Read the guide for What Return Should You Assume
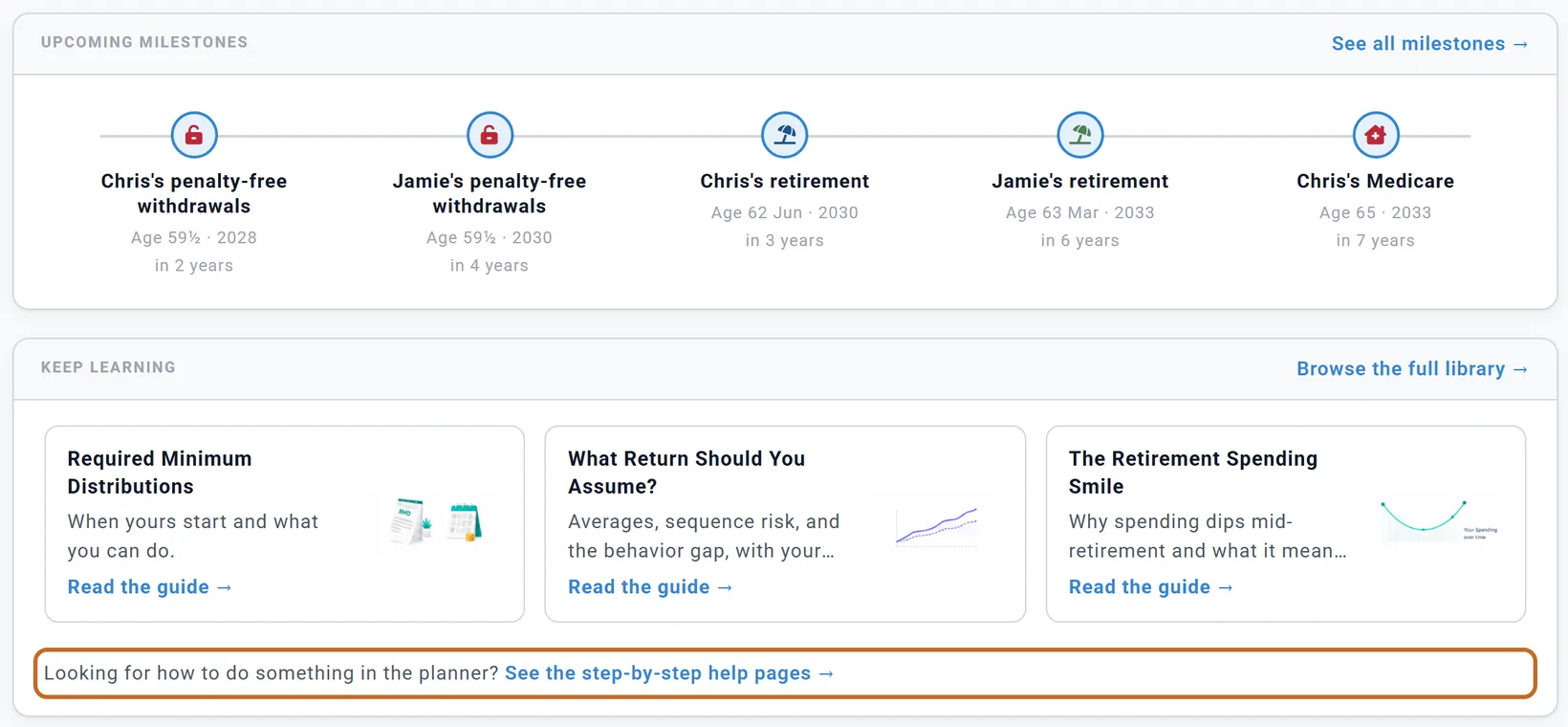This screenshot has height=727, width=1568. coord(650,587)
